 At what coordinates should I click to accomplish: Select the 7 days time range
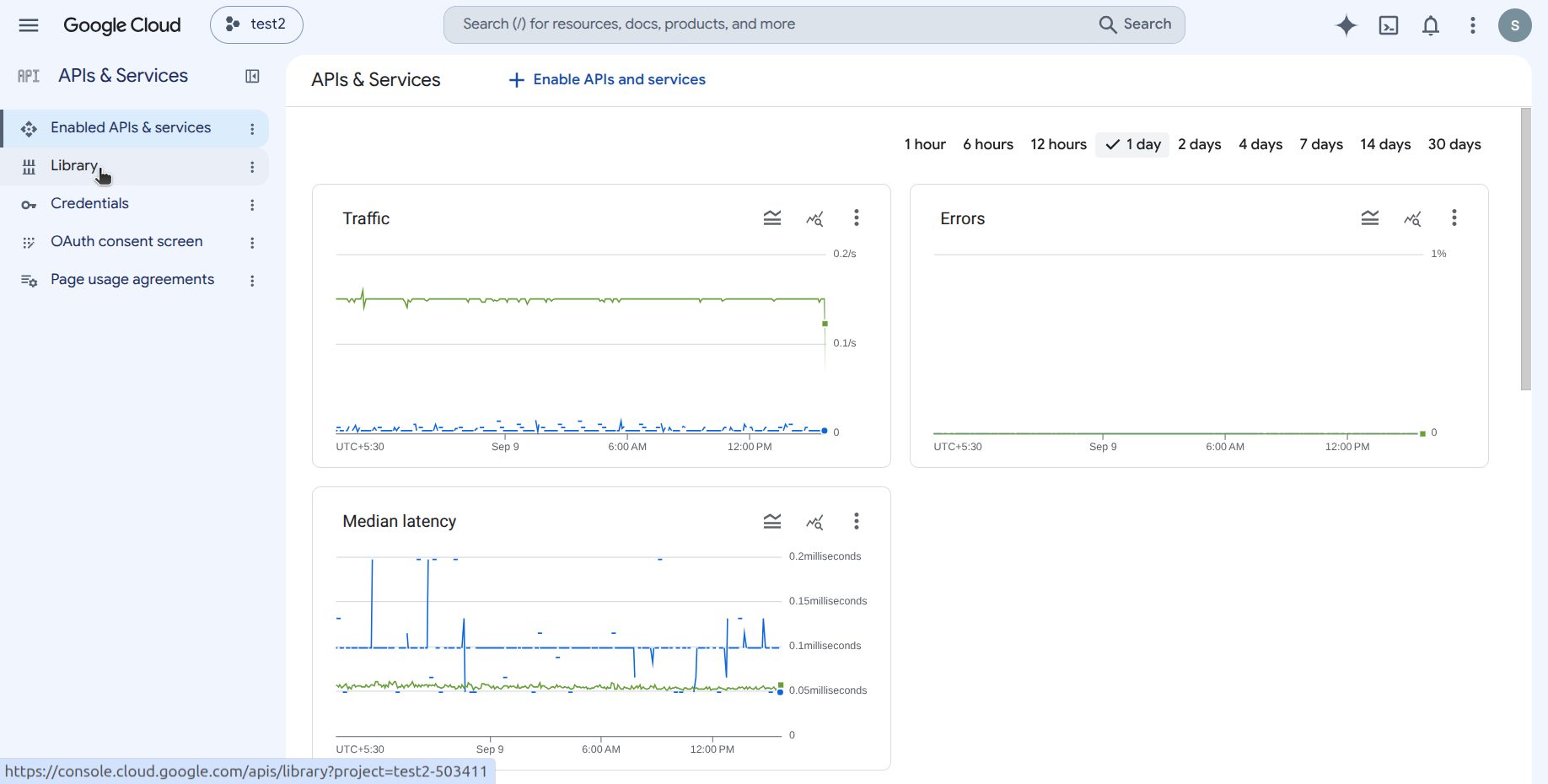coord(1321,144)
